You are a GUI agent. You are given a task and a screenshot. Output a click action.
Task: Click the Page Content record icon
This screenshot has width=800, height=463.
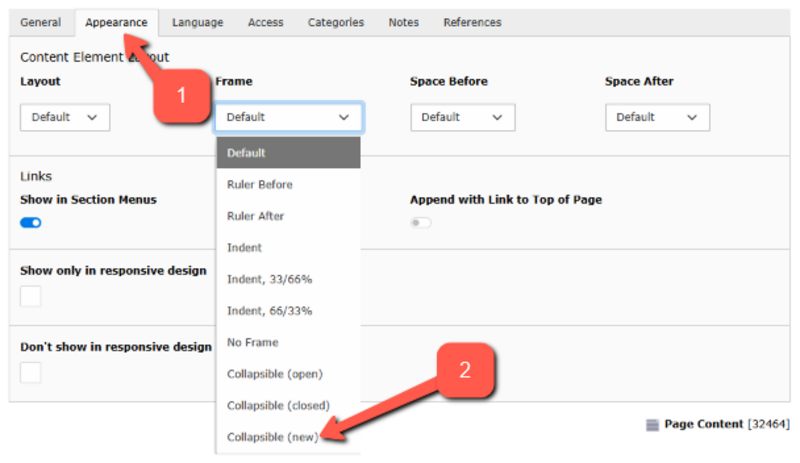652,425
